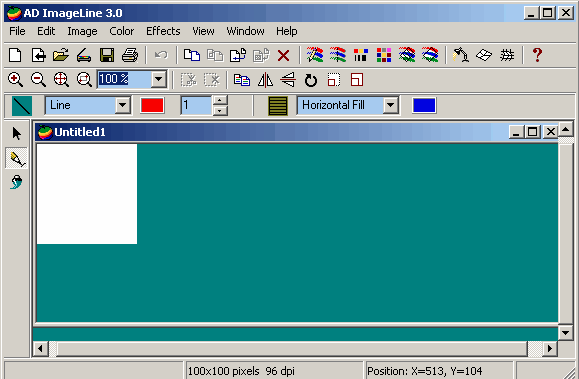Screen dimensions: 579x379
Task: Open the View menu
Action: [x=203, y=31]
